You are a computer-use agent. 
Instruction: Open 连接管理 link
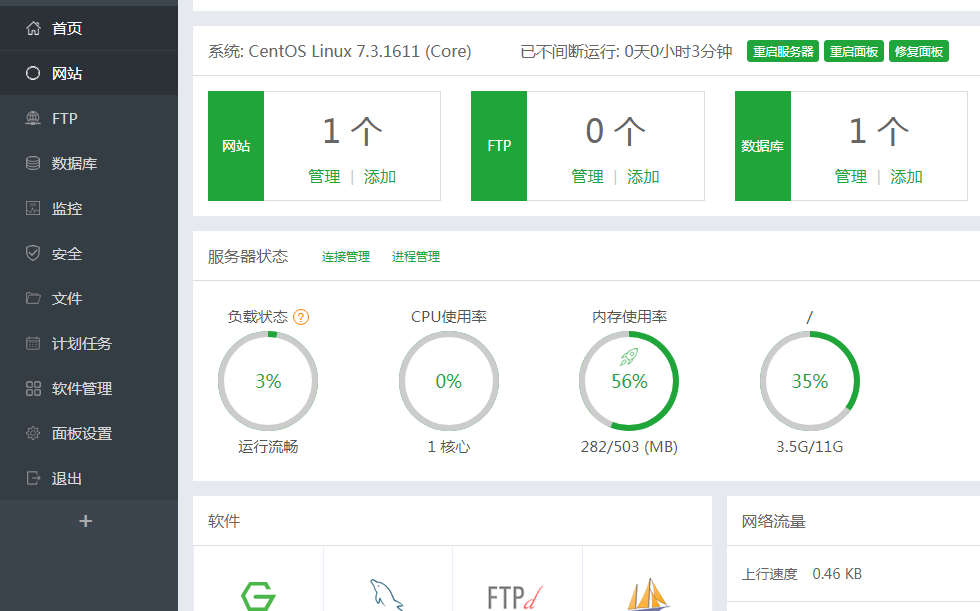pyautogui.click(x=346, y=257)
